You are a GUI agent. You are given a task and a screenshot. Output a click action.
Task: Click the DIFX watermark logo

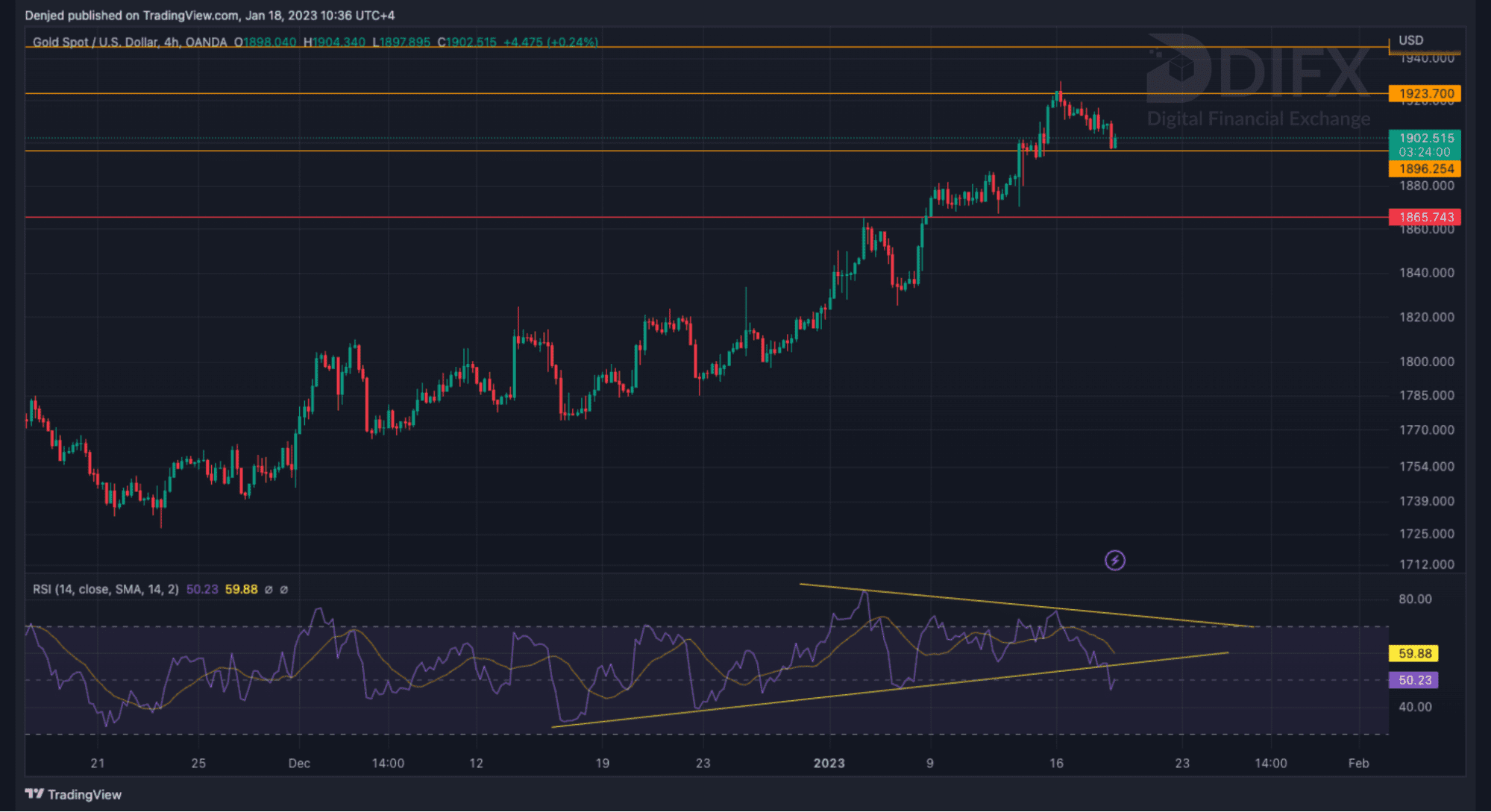(1258, 73)
